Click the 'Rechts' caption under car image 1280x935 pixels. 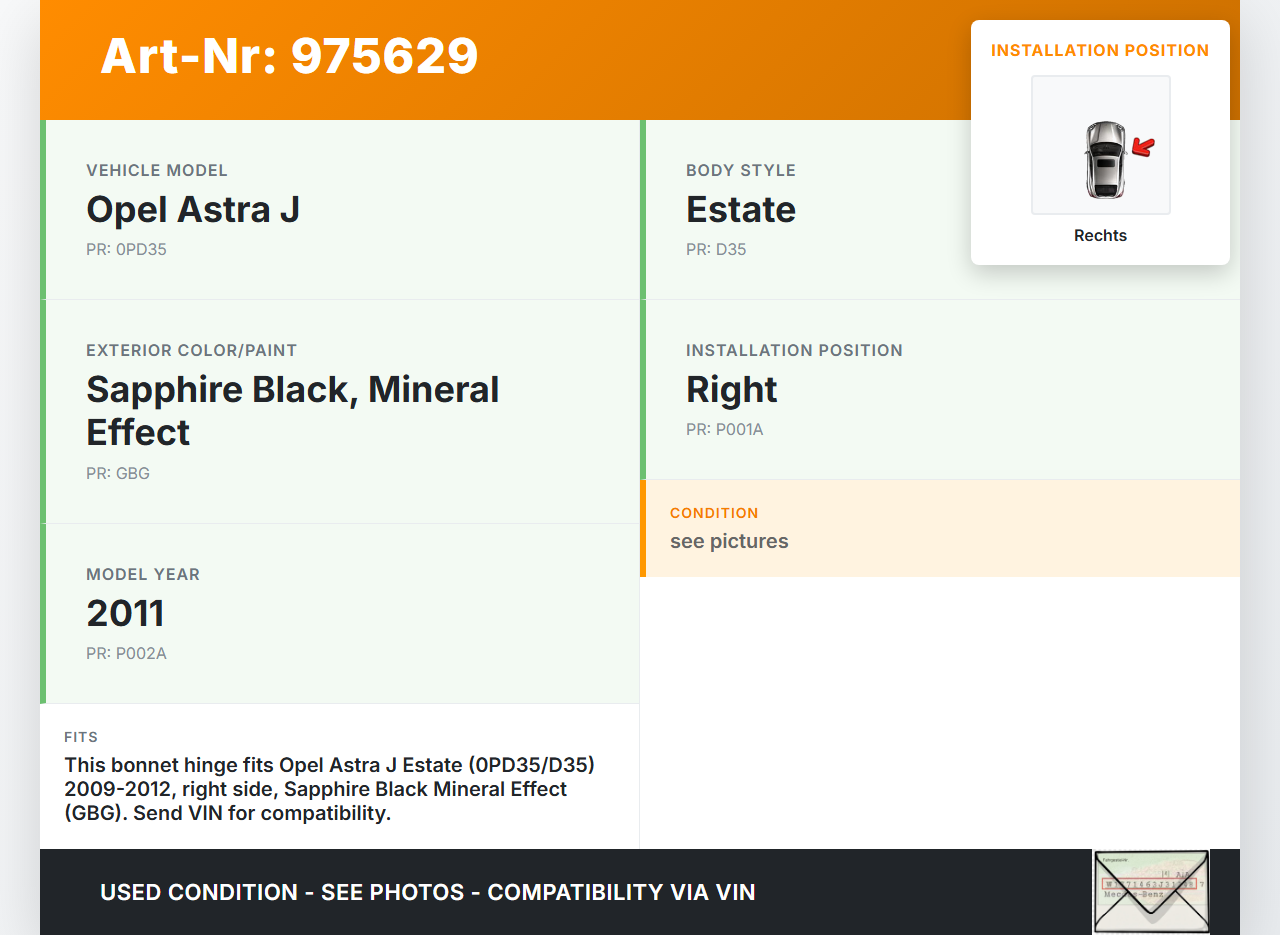1100,236
